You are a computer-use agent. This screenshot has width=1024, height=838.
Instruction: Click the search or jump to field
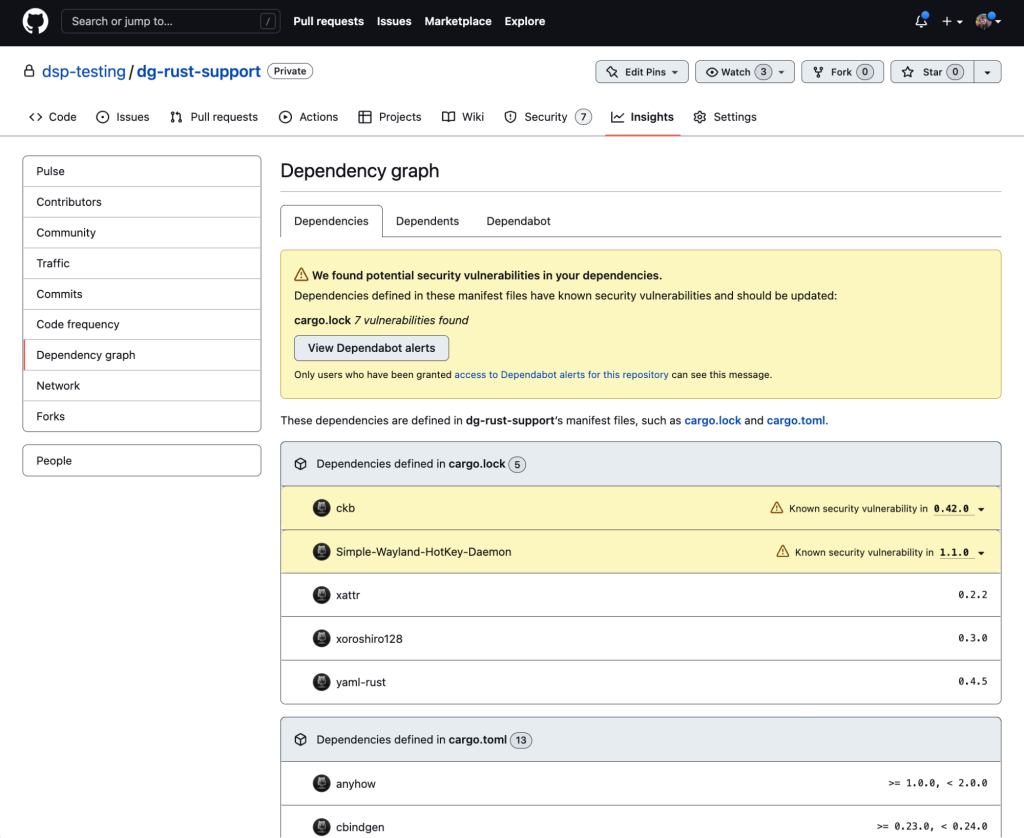coord(170,20)
